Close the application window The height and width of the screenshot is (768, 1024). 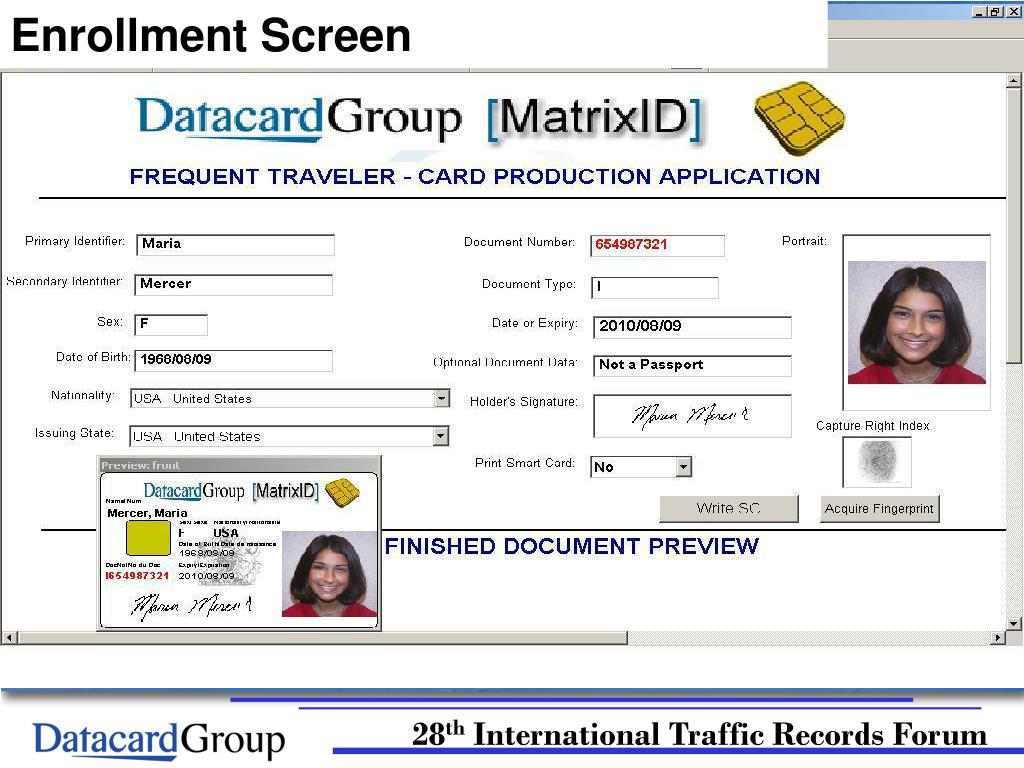1013,11
